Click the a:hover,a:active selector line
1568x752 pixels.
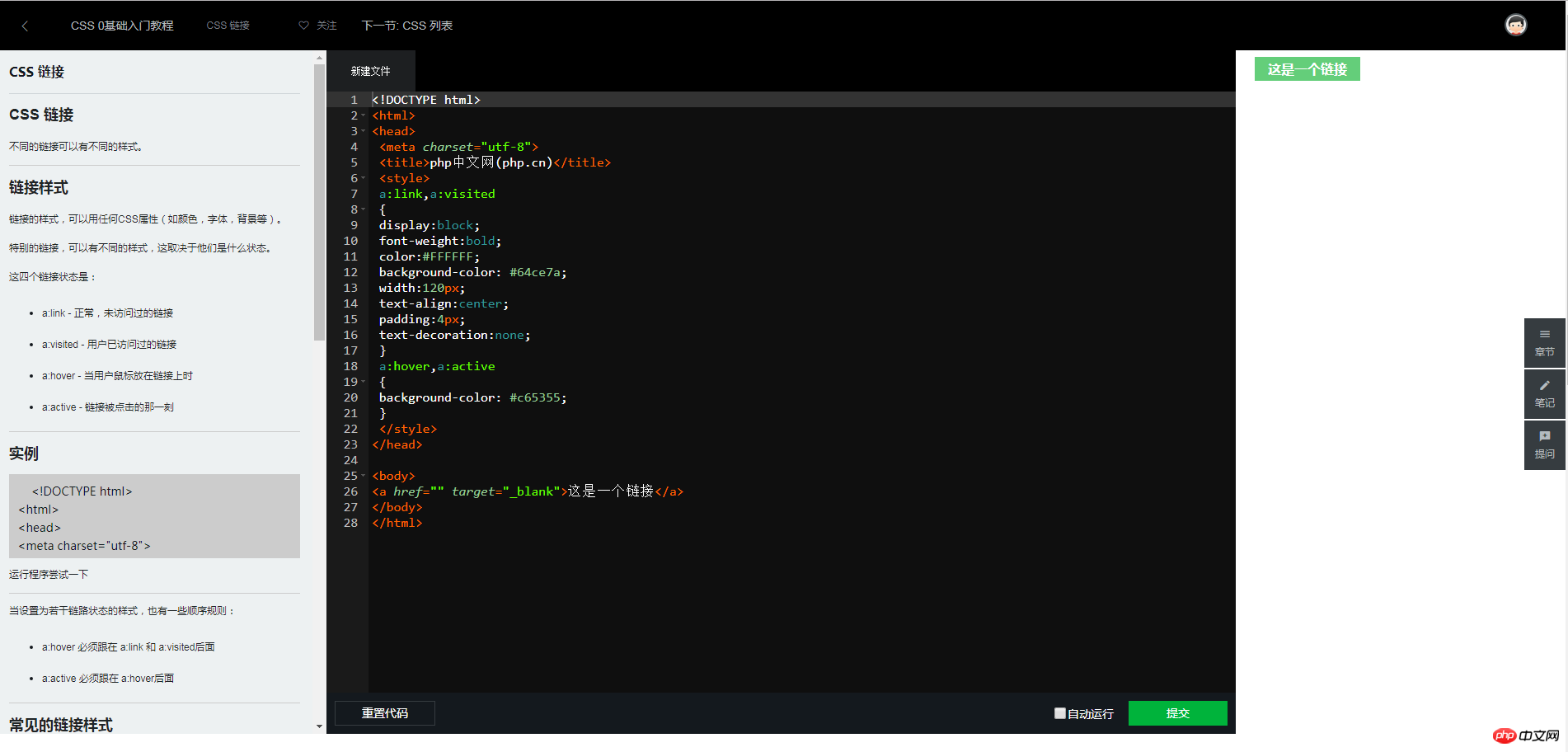click(437, 366)
